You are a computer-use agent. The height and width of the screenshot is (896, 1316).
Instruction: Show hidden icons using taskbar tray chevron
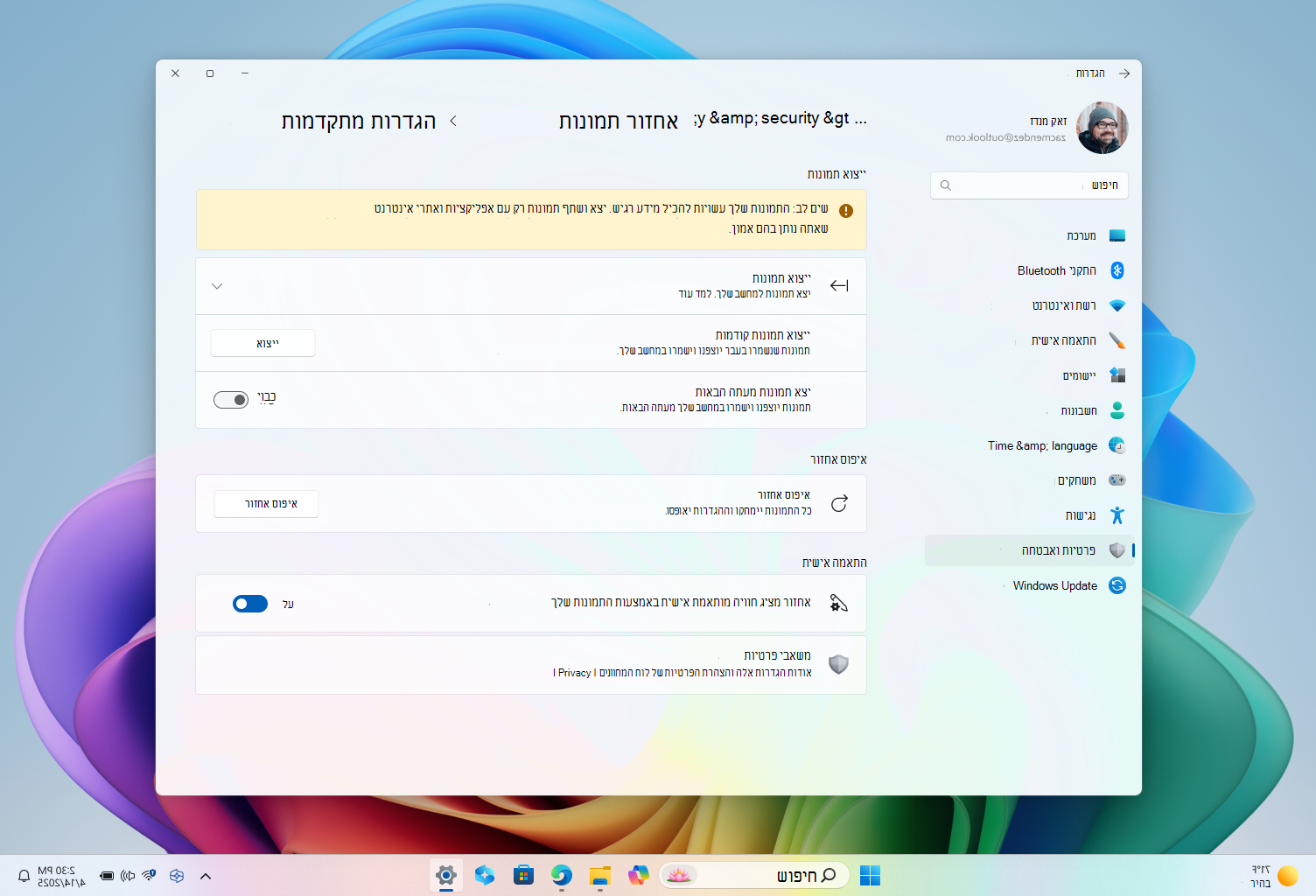click(206, 876)
